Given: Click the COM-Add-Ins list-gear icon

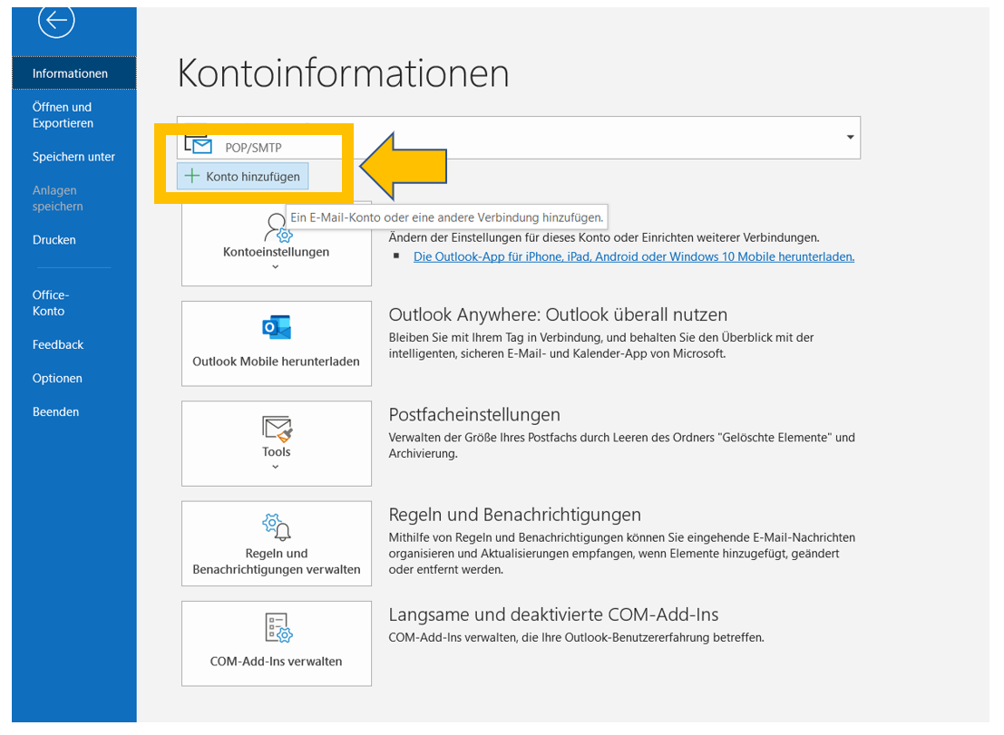Looking at the screenshot, I should (278, 627).
